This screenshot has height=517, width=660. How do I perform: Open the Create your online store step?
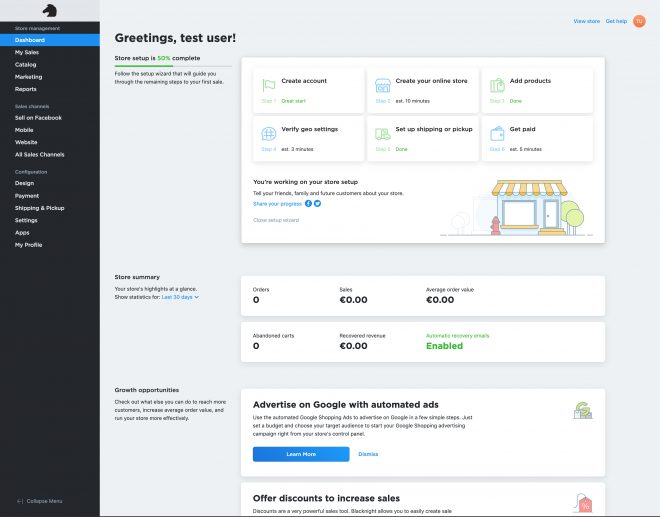tap(423, 90)
